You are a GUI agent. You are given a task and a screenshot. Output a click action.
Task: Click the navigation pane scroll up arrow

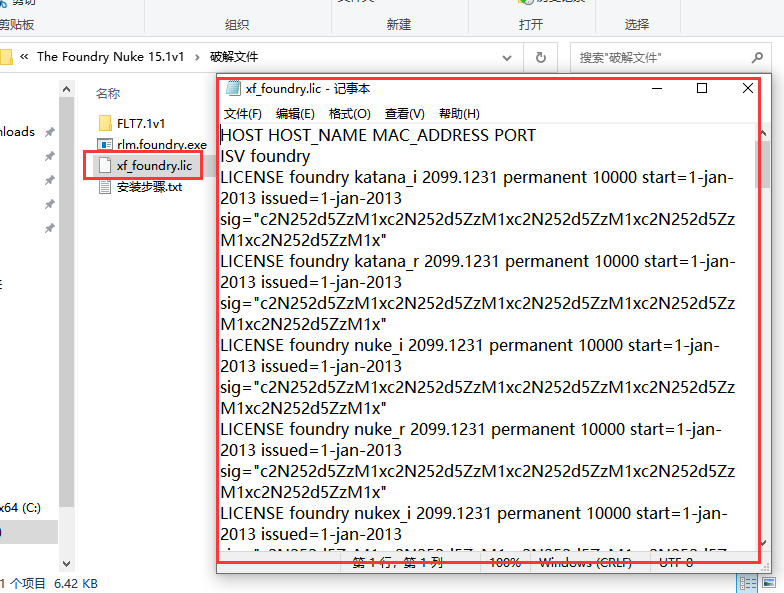point(66,90)
